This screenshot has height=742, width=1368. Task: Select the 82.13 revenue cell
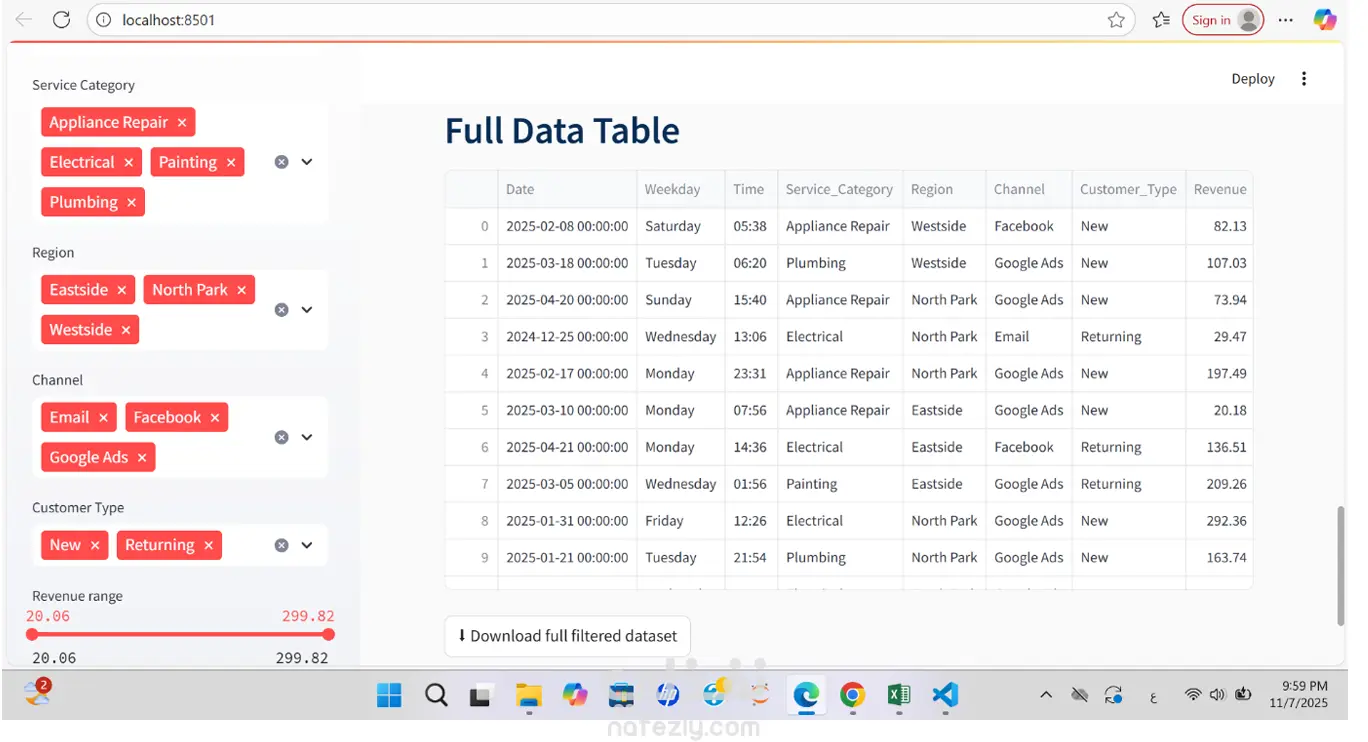pos(1219,226)
